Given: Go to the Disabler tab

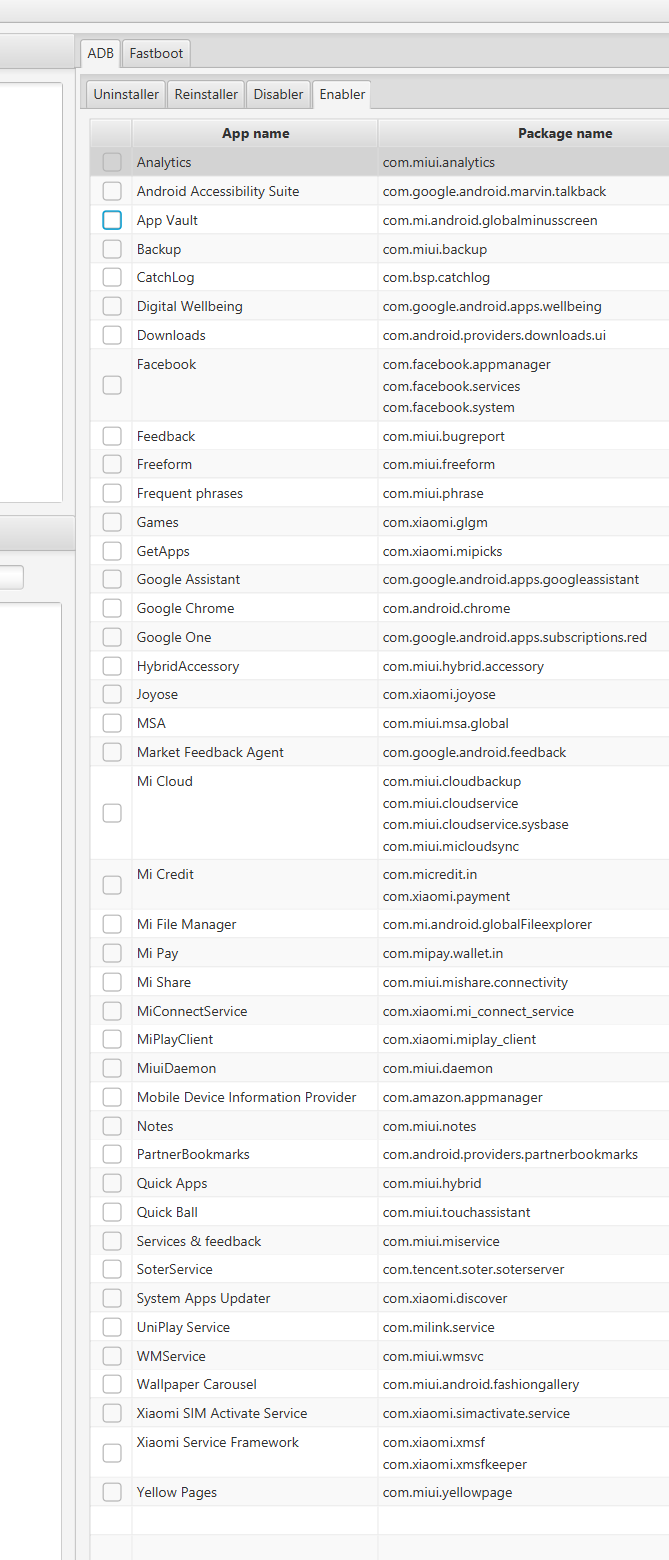Looking at the screenshot, I should pyautogui.click(x=278, y=94).
